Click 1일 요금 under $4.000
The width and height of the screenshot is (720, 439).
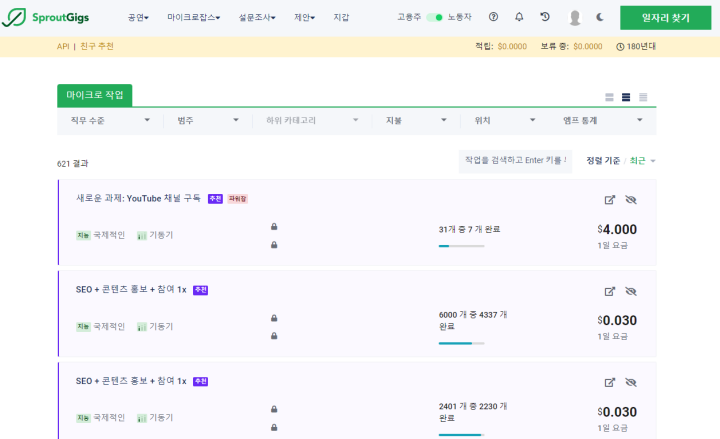tap(612, 245)
